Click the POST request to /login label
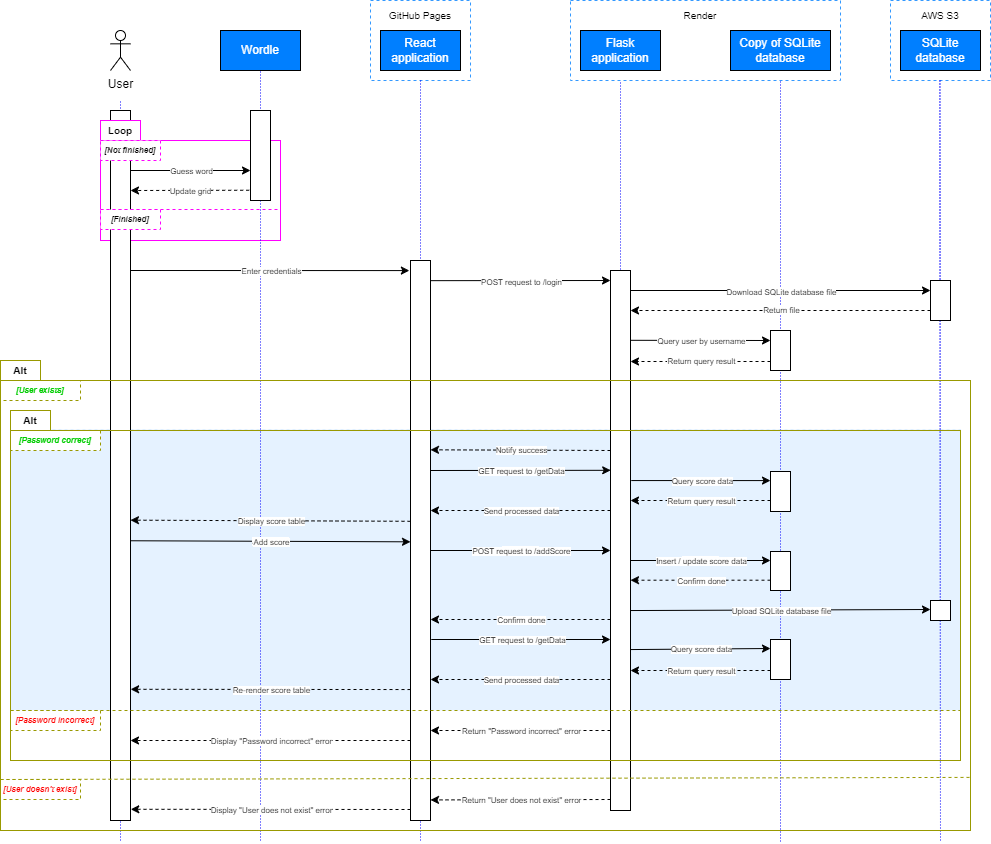 pyautogui.click(x=521, y=282)
